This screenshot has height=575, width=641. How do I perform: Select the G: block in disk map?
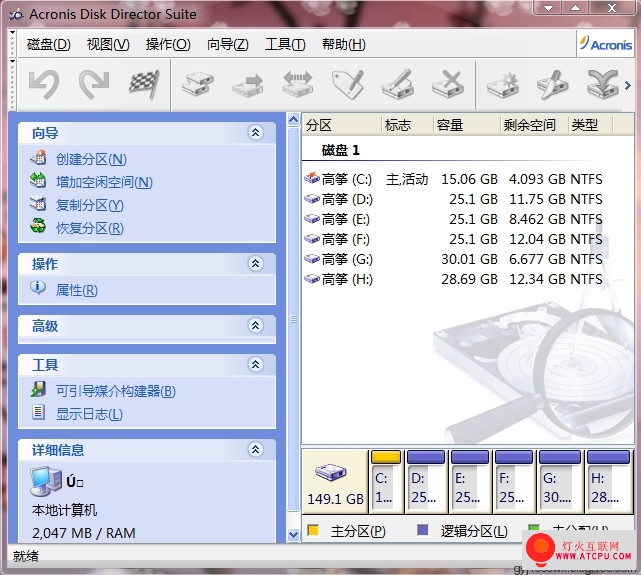point(560,481)
